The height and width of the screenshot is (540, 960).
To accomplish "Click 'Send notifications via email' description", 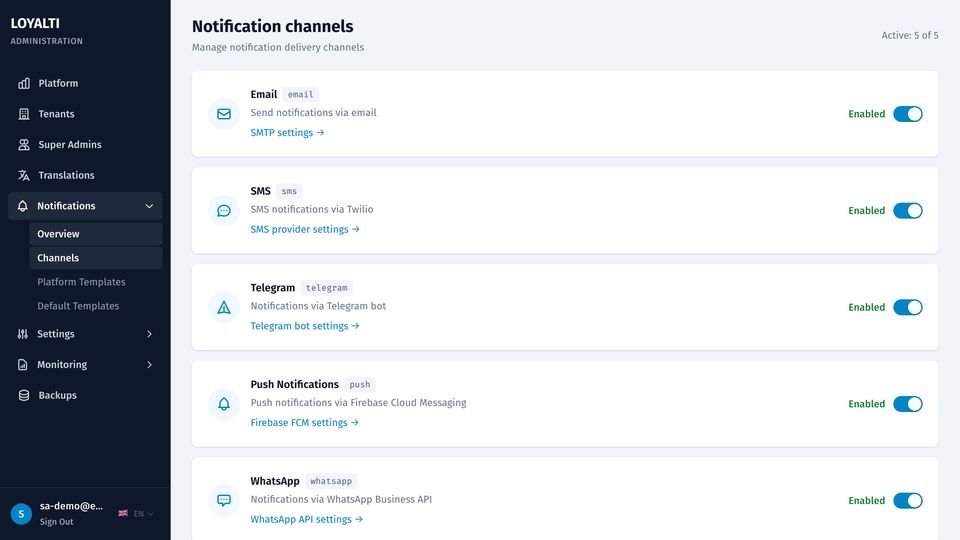I will (313, 113).
